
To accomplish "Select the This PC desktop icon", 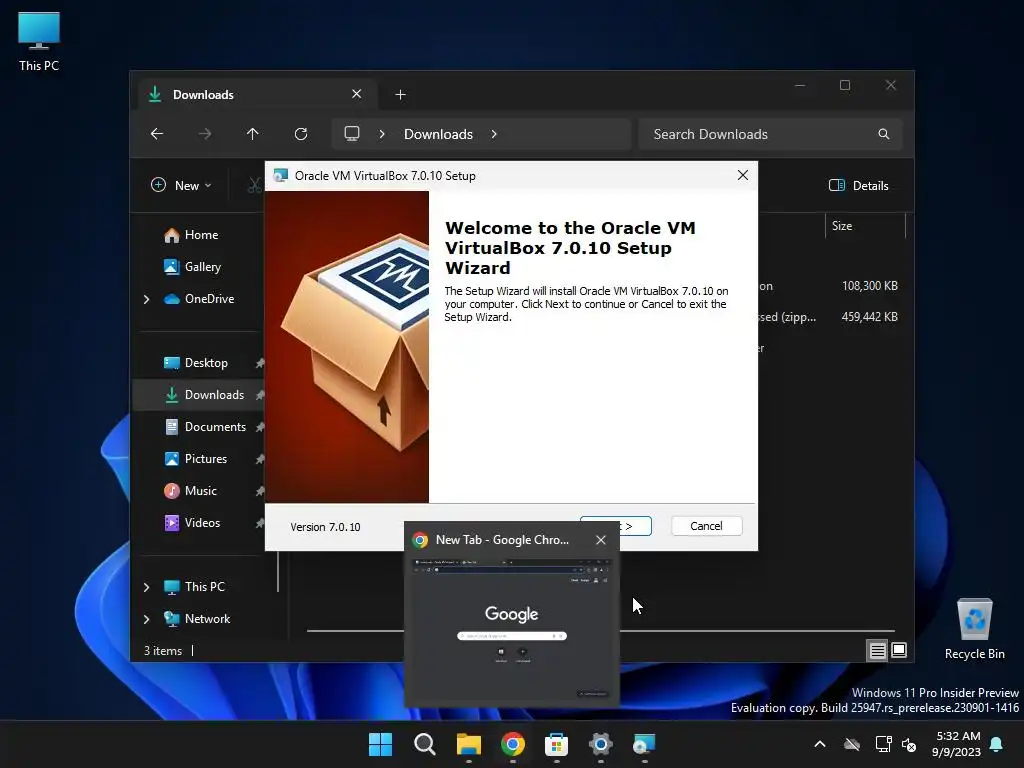I will pyautogui.click(x=39, y=41).
